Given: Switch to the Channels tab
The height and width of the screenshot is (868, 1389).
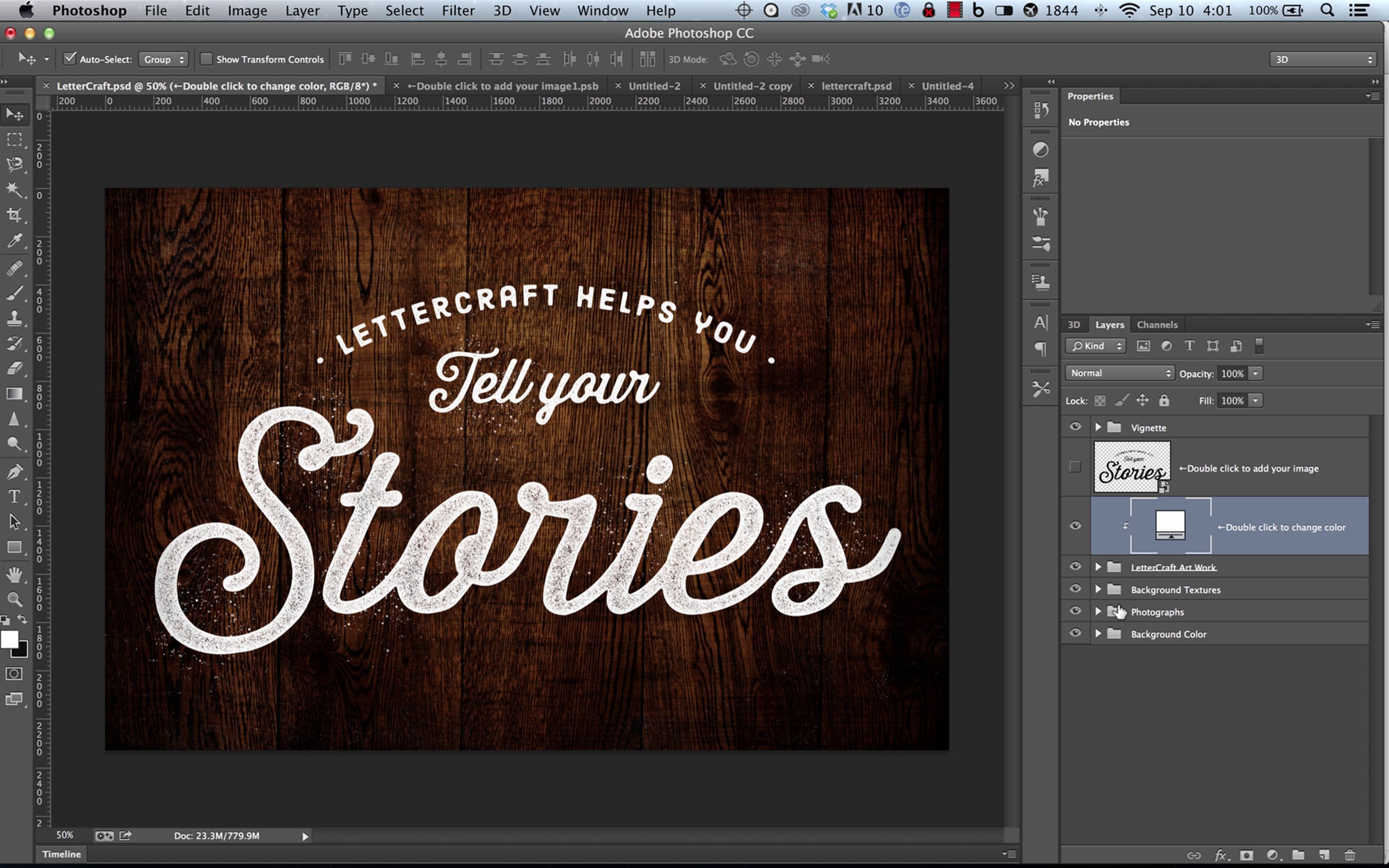Looking at the screenshot, I should pos(1157,325).
